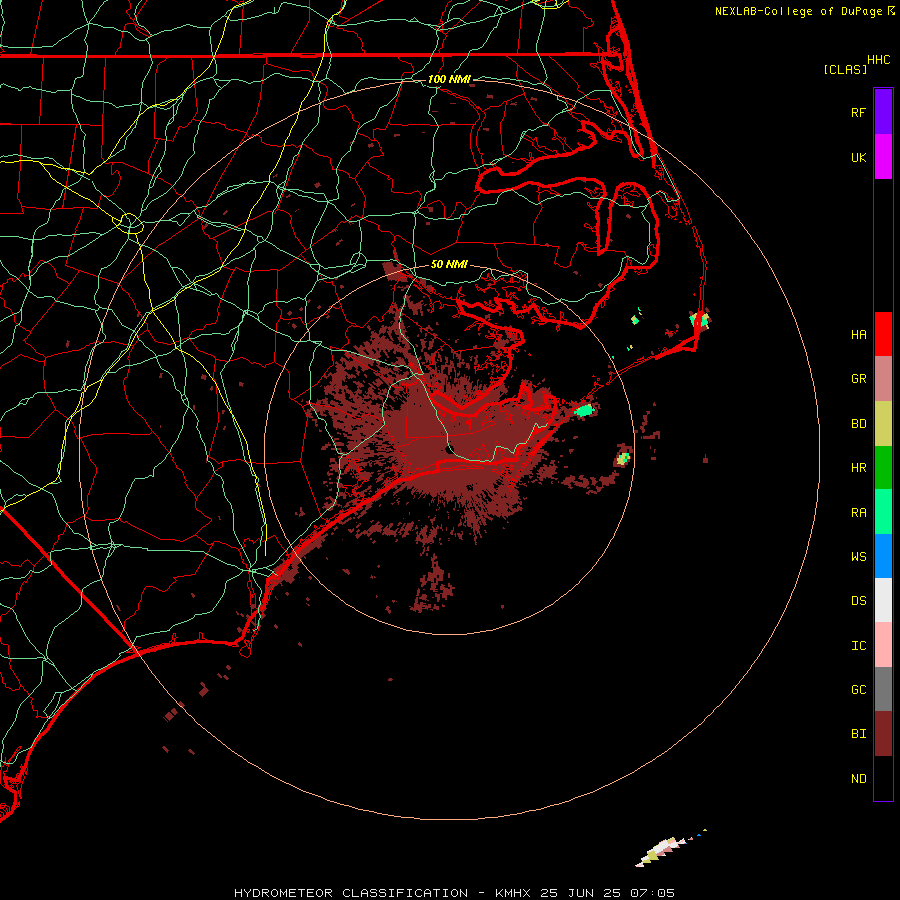
Task: Click the 100 NMI range ring label
Action: pyautogui.click(x=449, y=79)
